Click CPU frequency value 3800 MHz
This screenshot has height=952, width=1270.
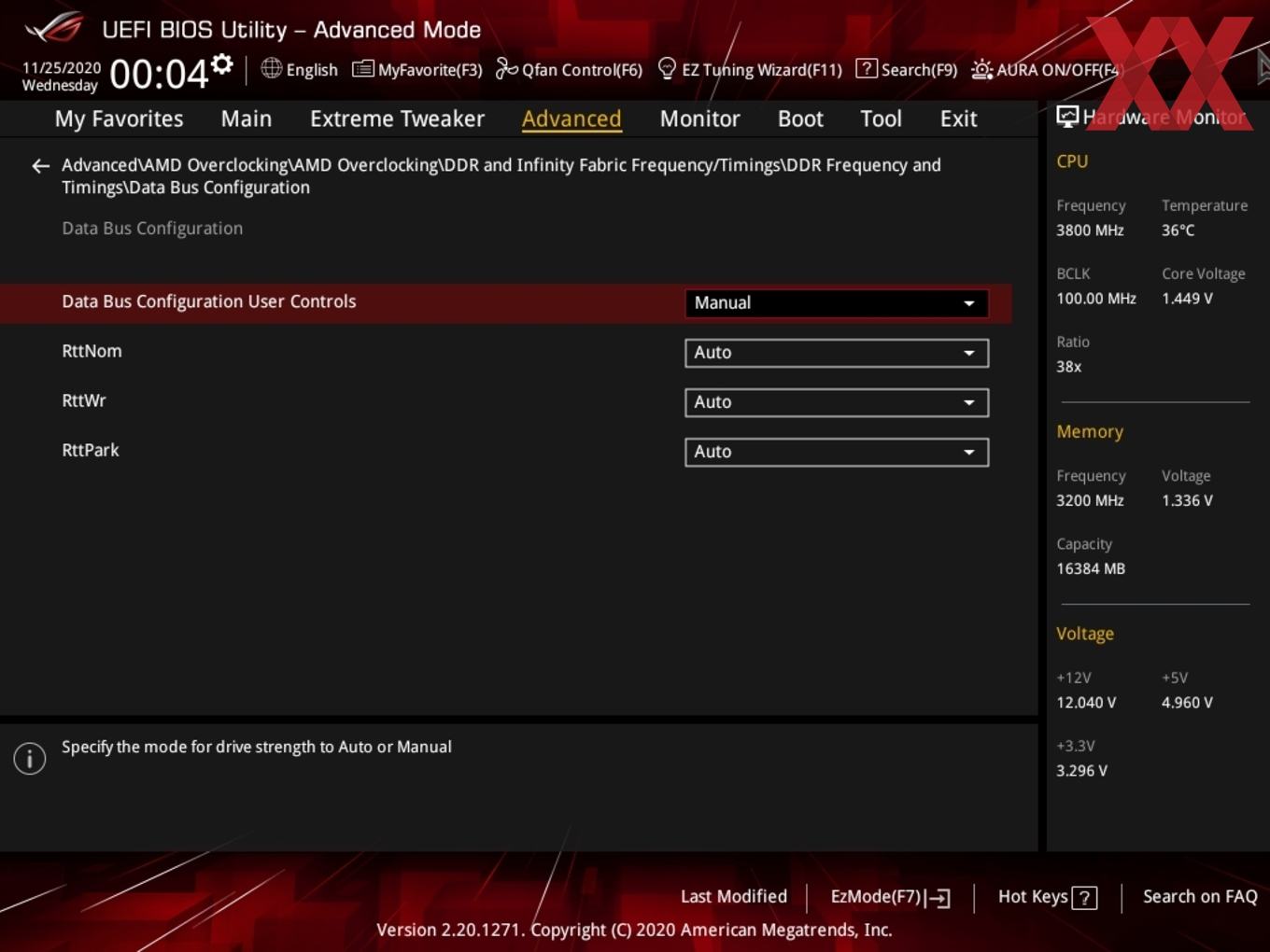[1090, 231]
